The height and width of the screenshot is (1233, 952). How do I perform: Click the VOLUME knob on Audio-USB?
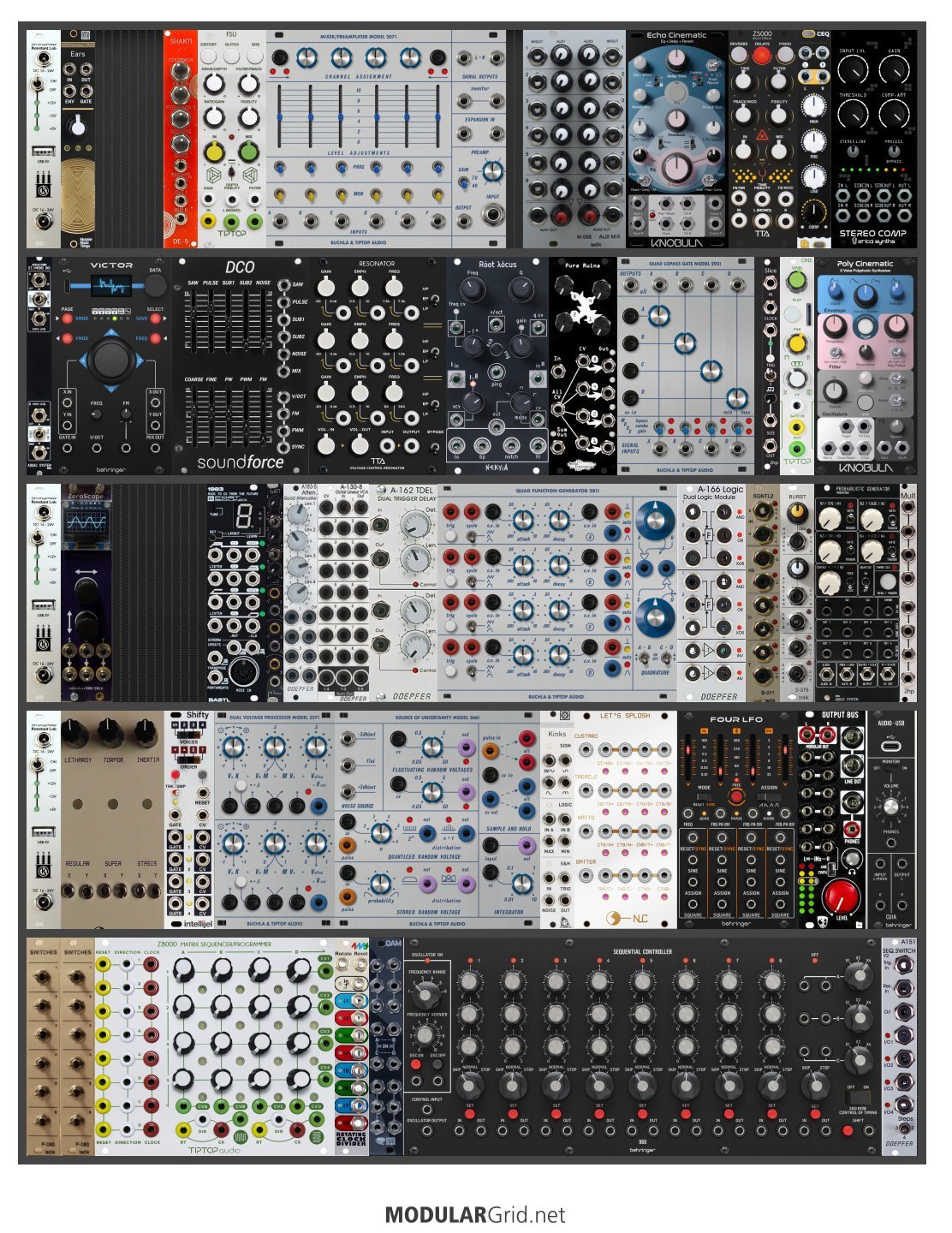tap(891, 807)
